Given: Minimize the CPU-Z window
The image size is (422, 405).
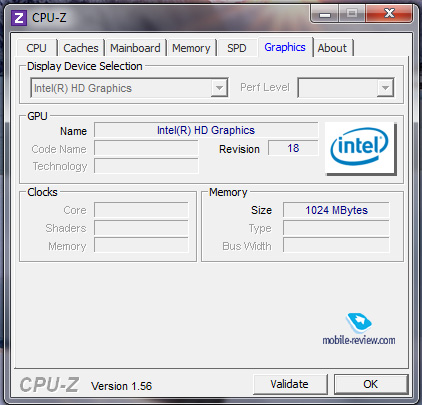Looking at the screenshot, I should (324, 14).
